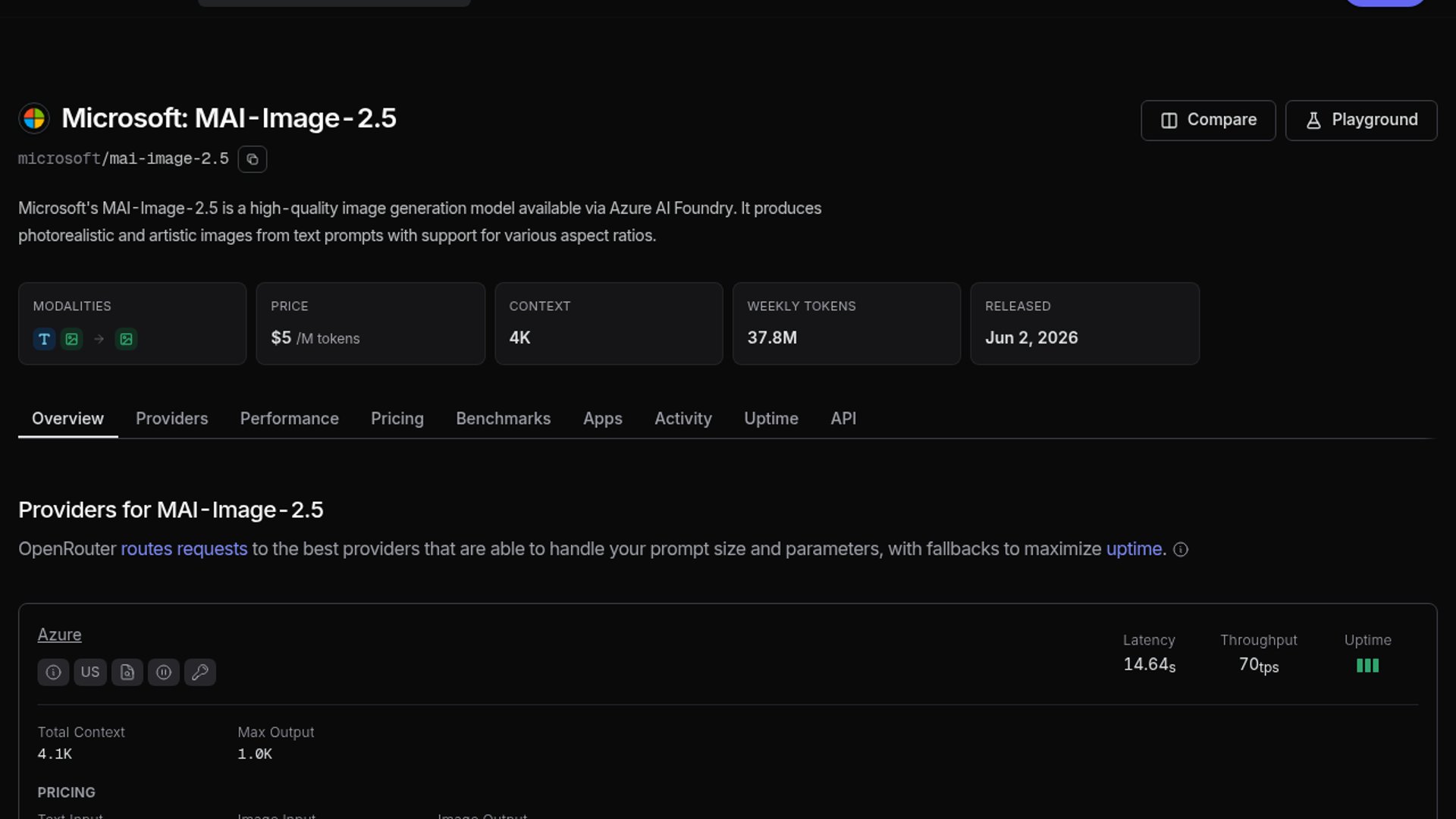
Task: Click the 'microsoft/mai-image-2.5' slug text
Action: [x=123, y=159]
